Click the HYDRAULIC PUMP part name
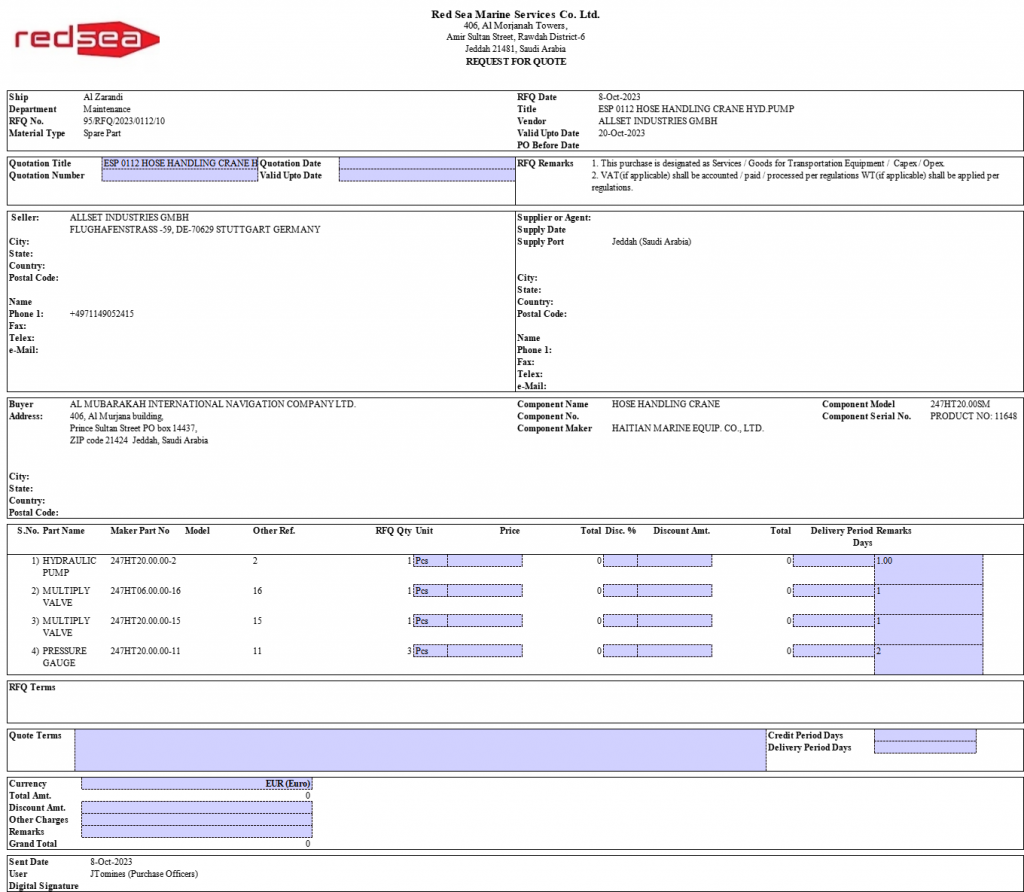Image resolution: width=1024 pixels, height=892 pixels. [69, 567]
